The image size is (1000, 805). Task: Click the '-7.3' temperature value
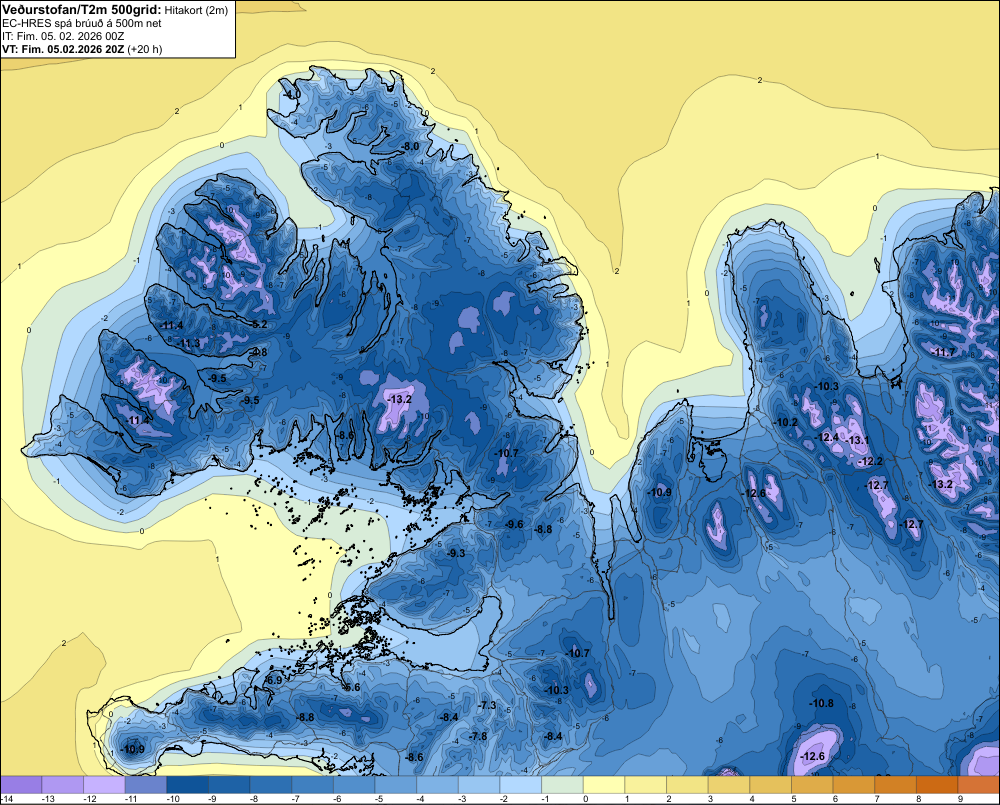click(x=487, y=705)
